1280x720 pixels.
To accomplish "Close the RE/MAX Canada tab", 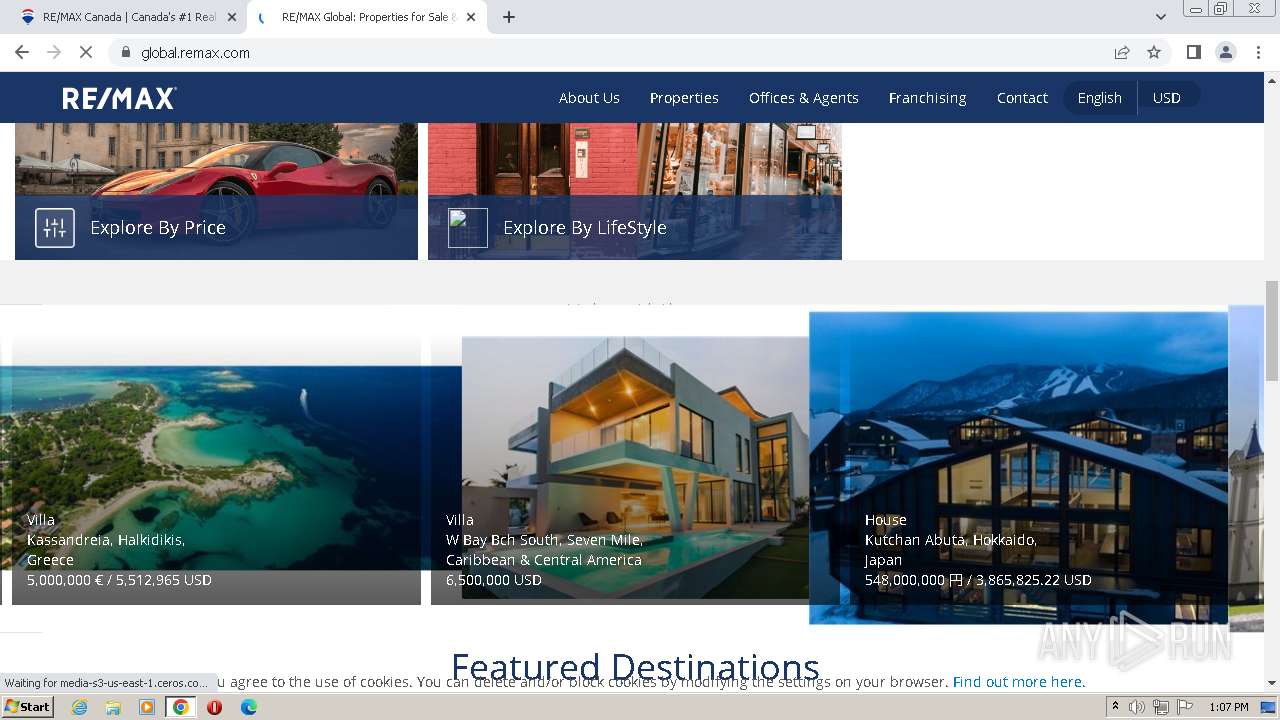I will [x=231, y=17].
